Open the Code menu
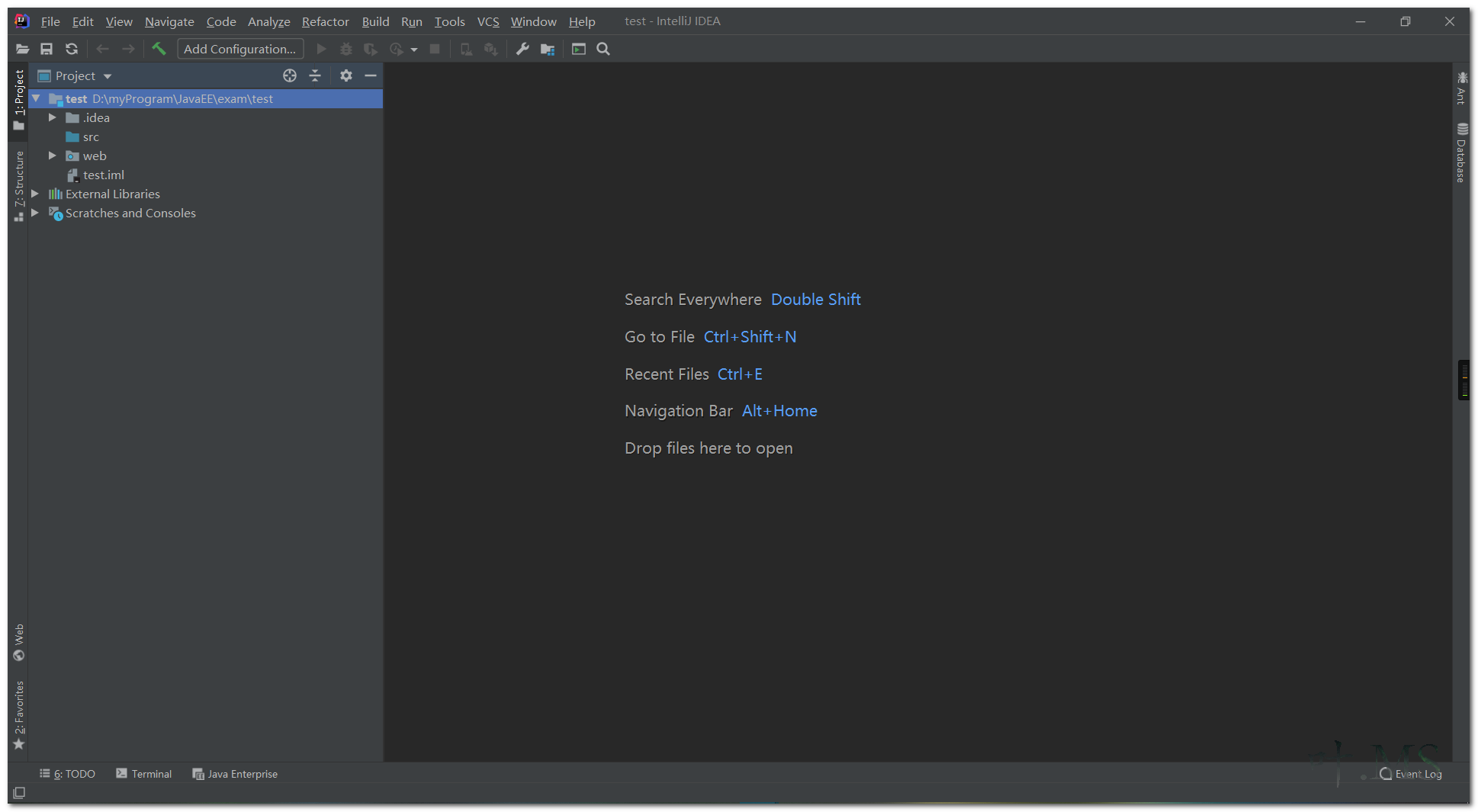 (x=221, y=21)
